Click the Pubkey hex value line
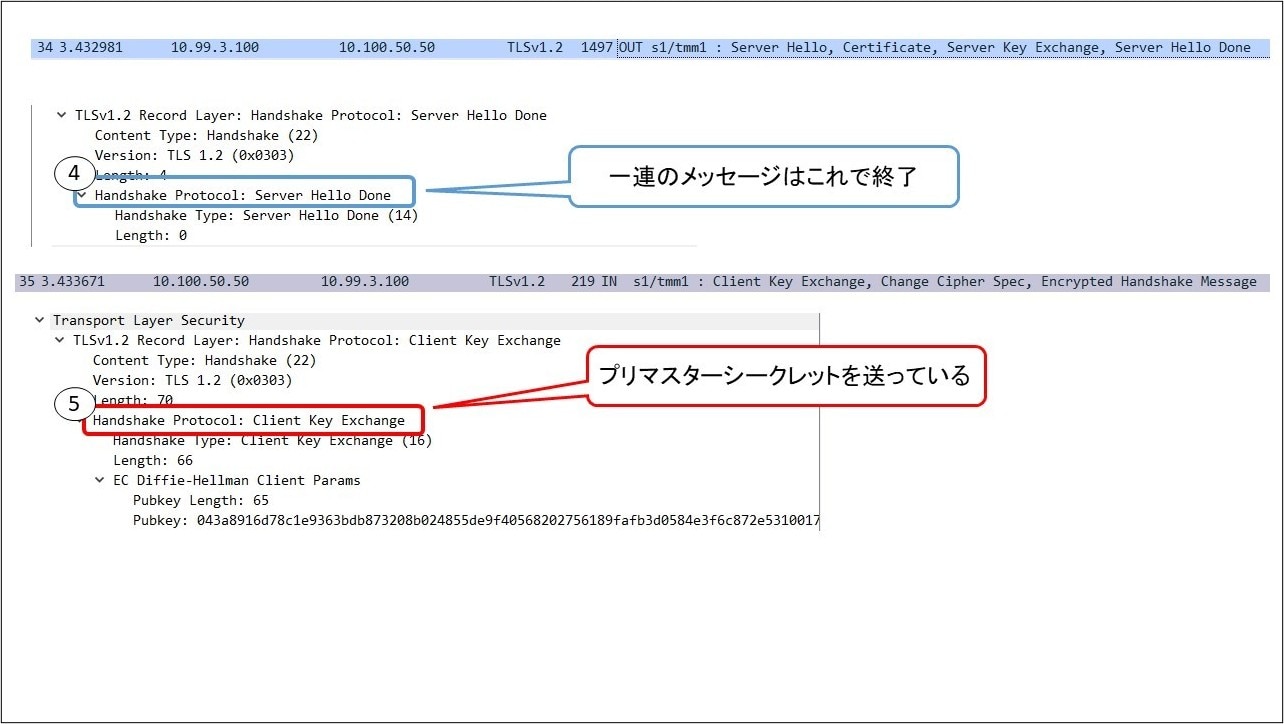This screenshot has width=1284, height=724. click(x=476, y=521)
